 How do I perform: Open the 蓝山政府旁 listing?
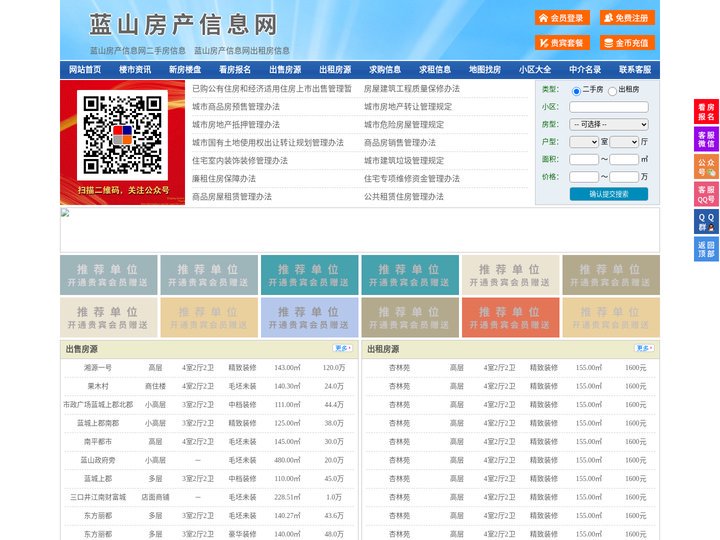(x=98, y=460)
